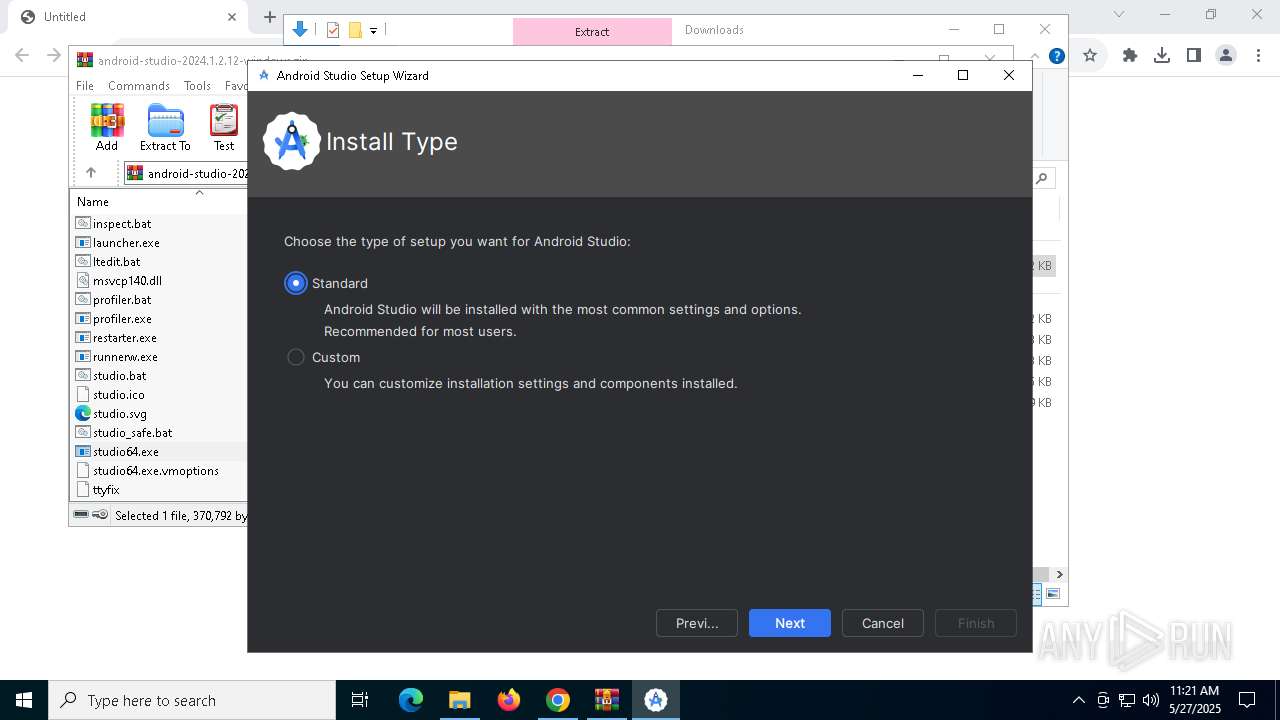1280x720 pixels.
Task: Close the Untitled Chrome tab
Action: click(232, 17)
